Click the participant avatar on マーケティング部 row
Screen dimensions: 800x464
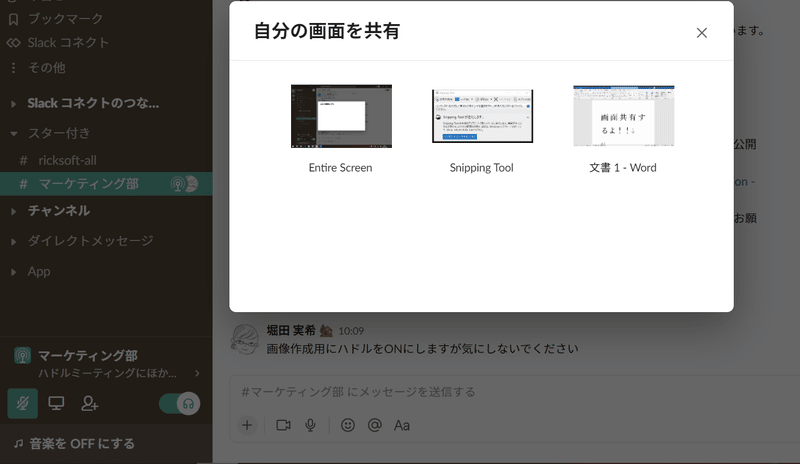pyautogui.click(x=191, y=184)
